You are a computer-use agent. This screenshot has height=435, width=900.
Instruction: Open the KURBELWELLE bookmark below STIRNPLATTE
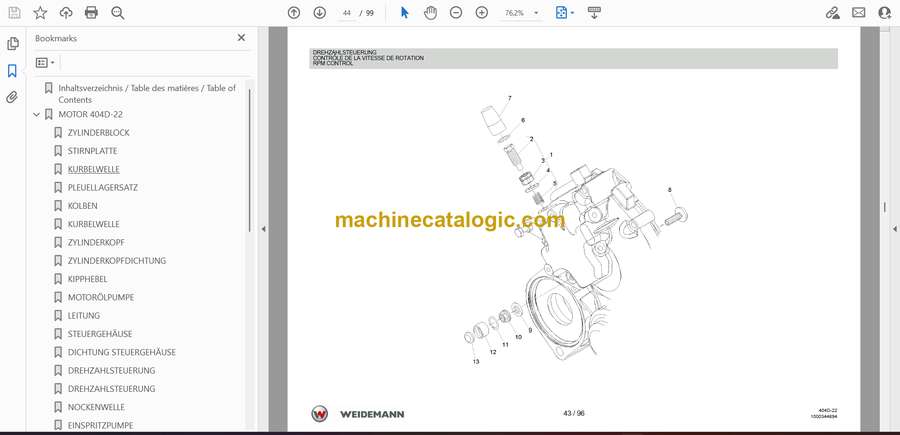coord(93,169)
